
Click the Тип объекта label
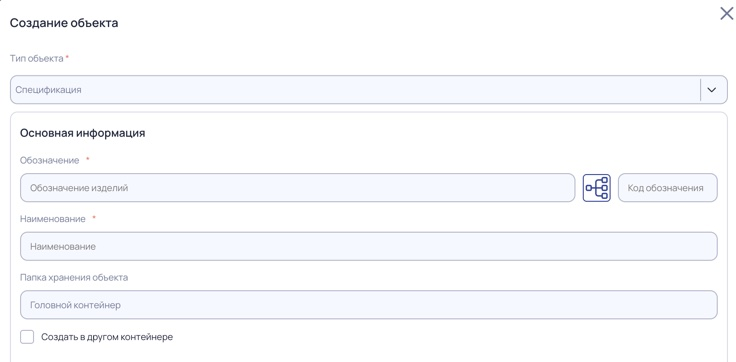[x=37, y=59]
